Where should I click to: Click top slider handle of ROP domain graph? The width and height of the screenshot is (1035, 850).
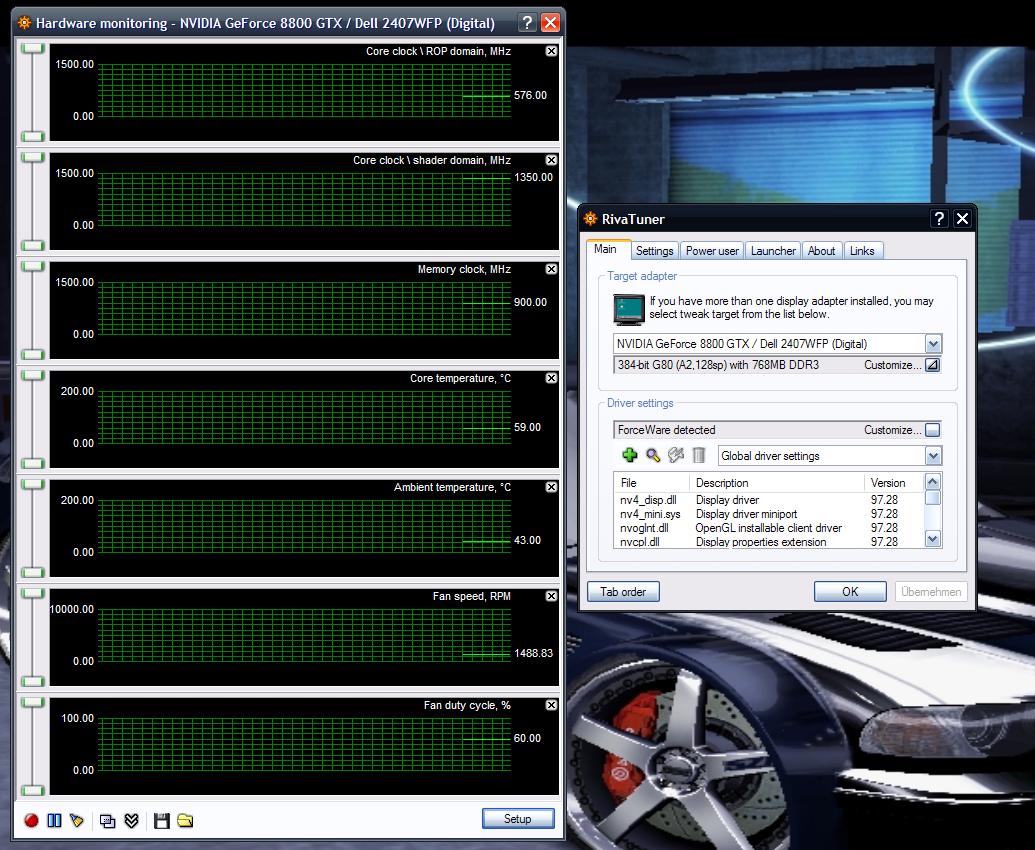point(32,49)
